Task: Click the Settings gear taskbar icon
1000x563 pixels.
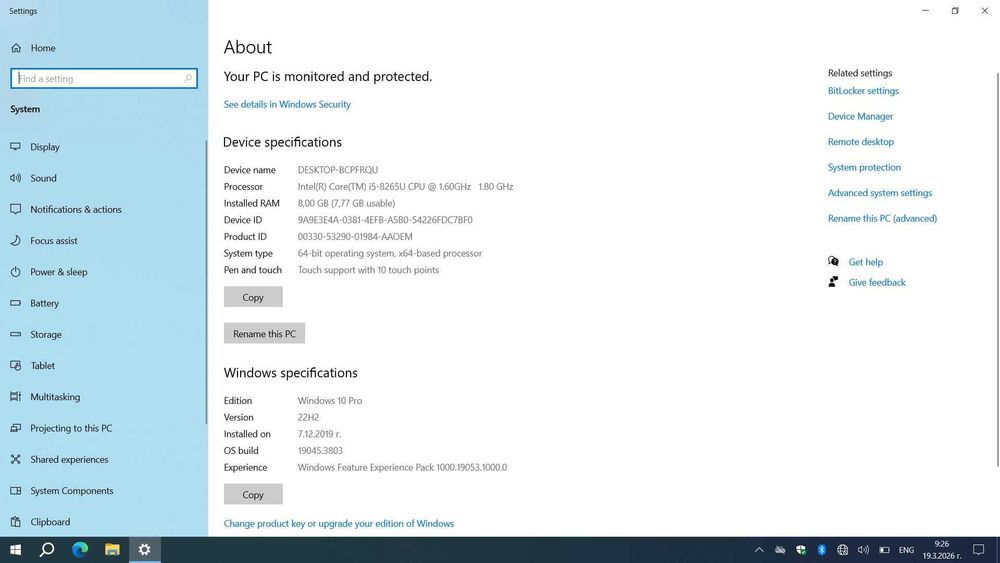Action: 145,550
